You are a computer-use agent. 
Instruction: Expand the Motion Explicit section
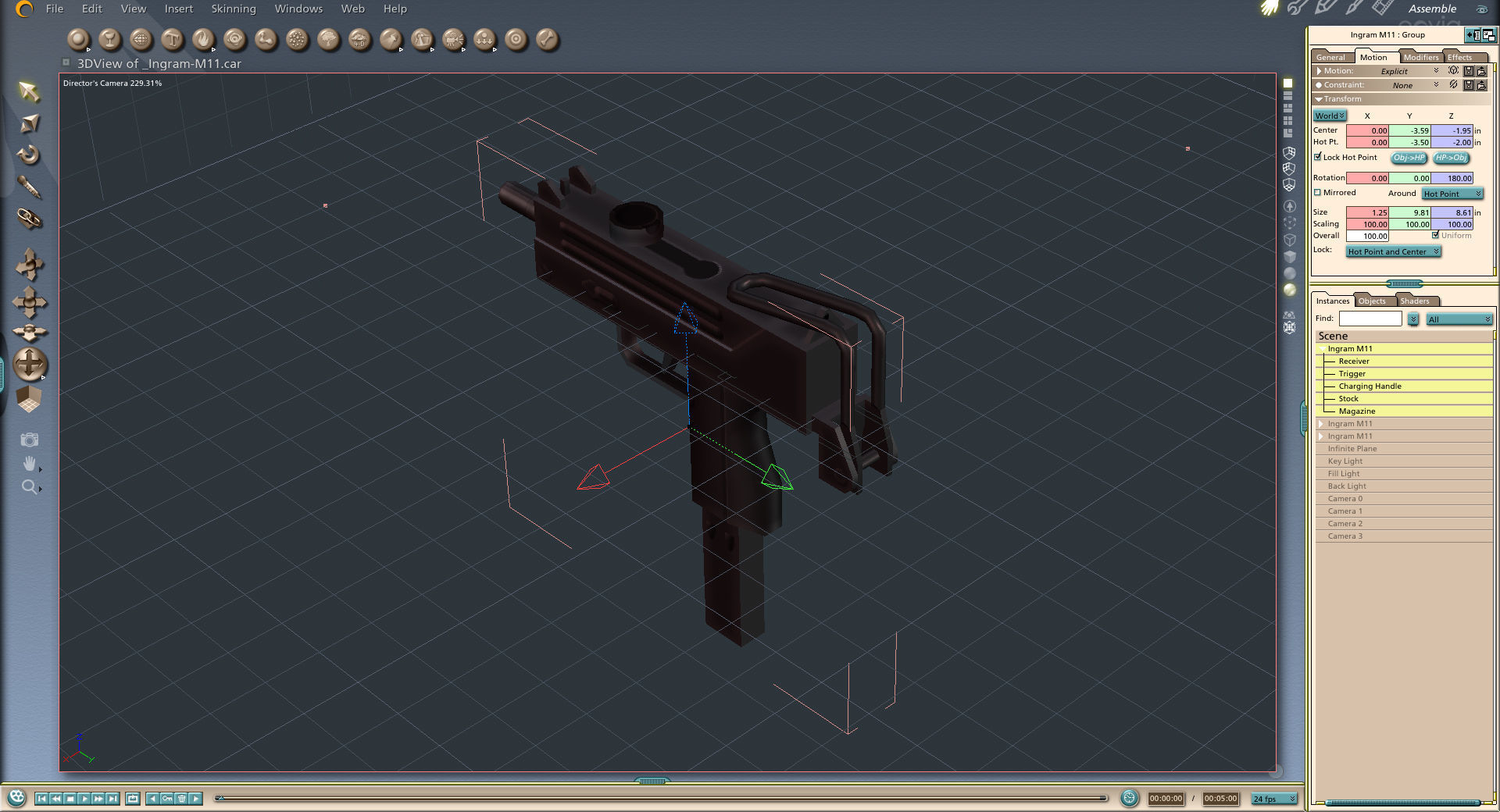pyautogui.click(x=1320, y=71)
